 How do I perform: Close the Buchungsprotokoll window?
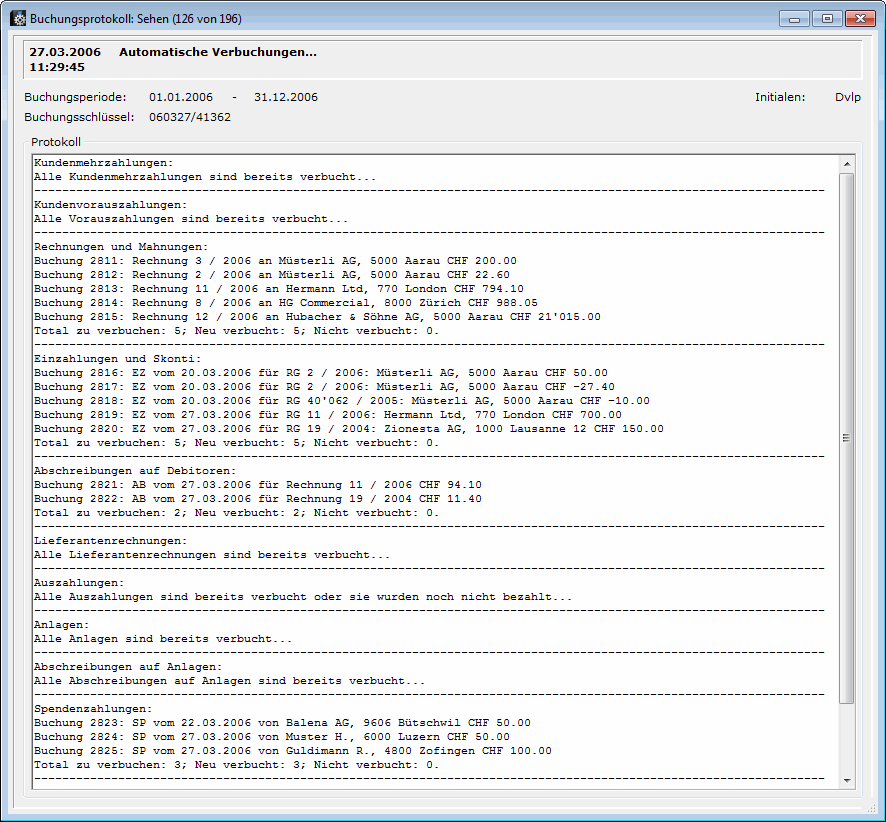[858, 18]
